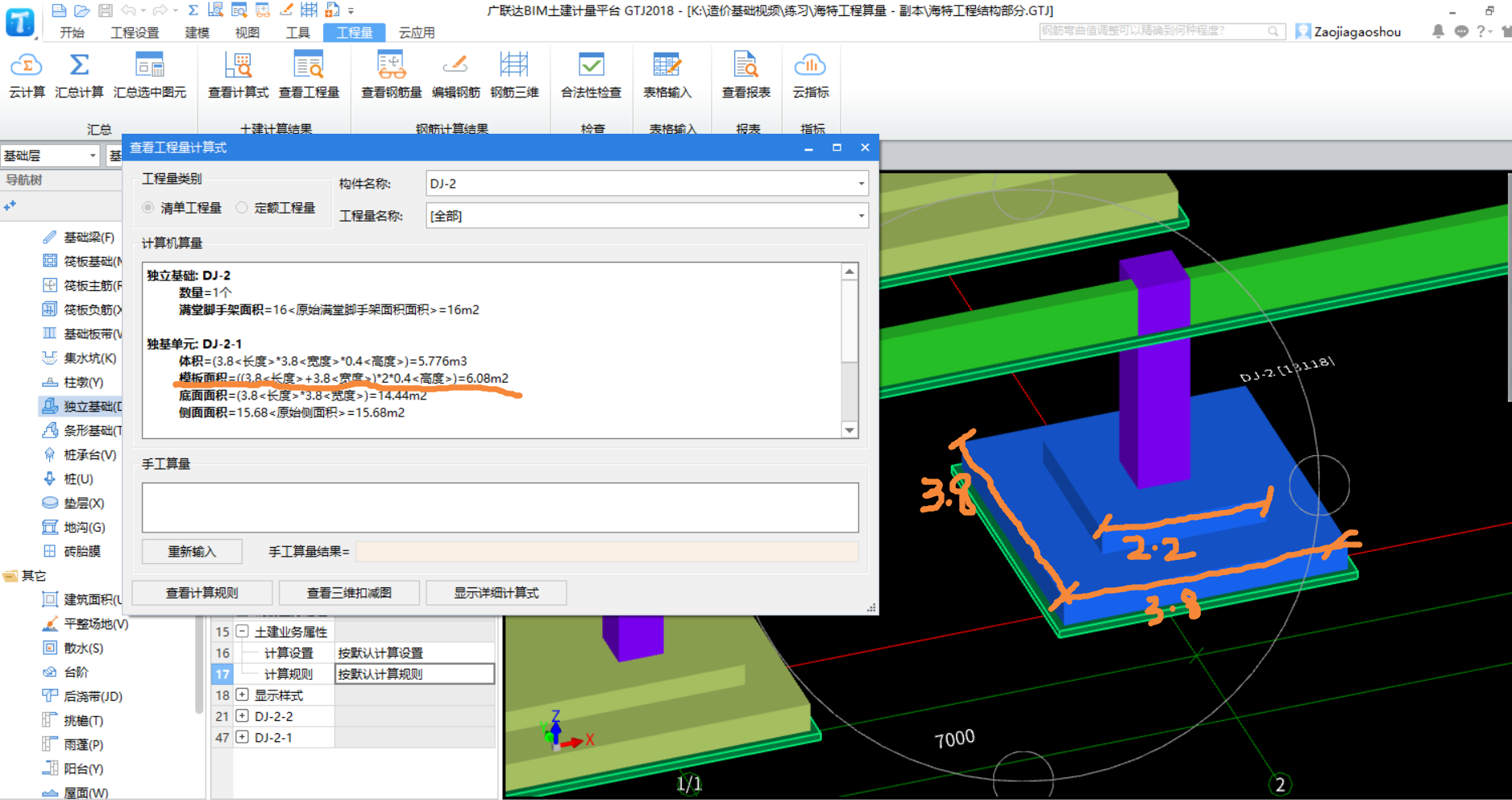
Task: Select 散水(S) in the navigation tree
Action: (x=73, y=648)
